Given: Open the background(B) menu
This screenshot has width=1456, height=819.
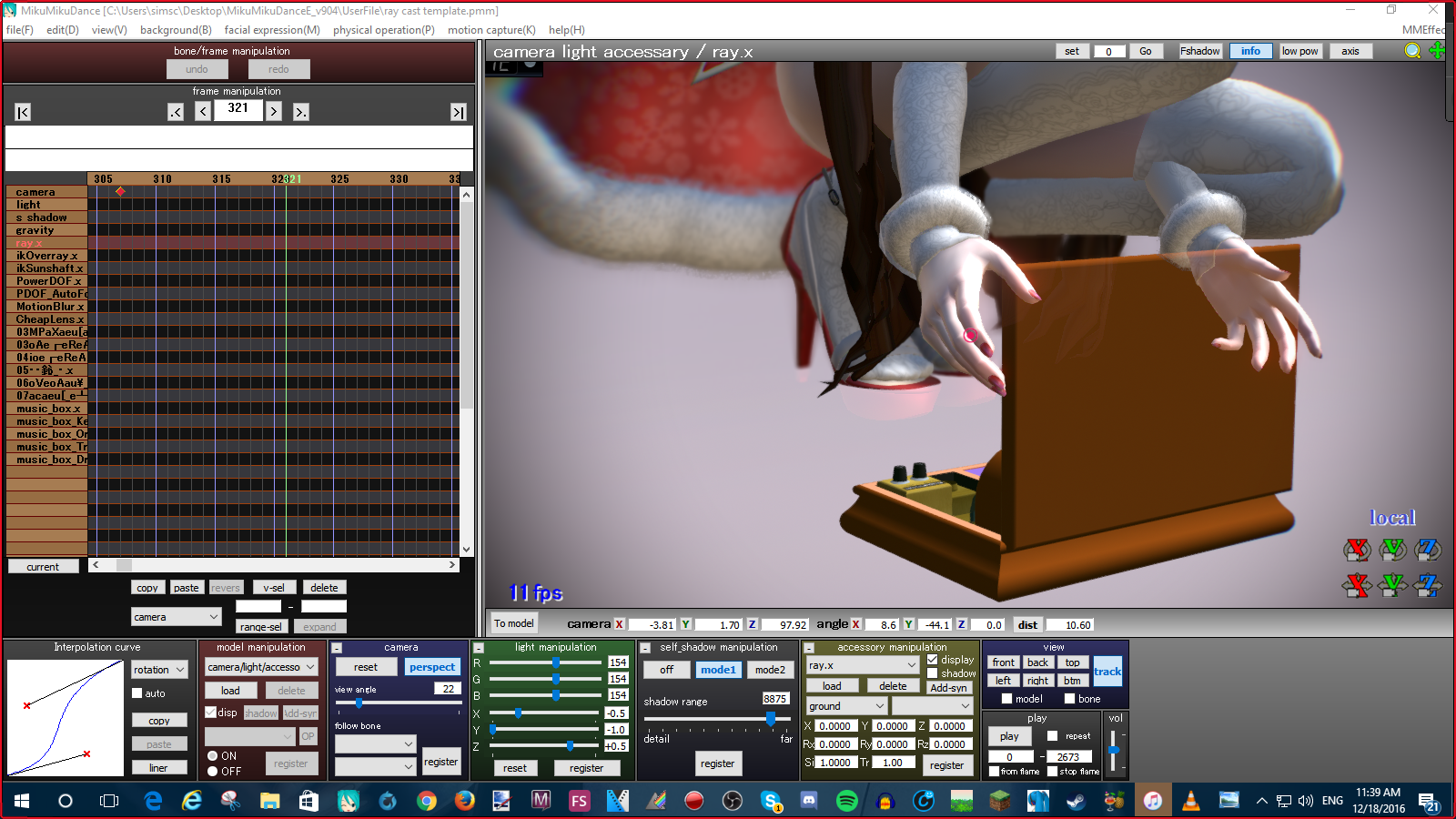Looking at the screenshot, I should pos(176,30).
